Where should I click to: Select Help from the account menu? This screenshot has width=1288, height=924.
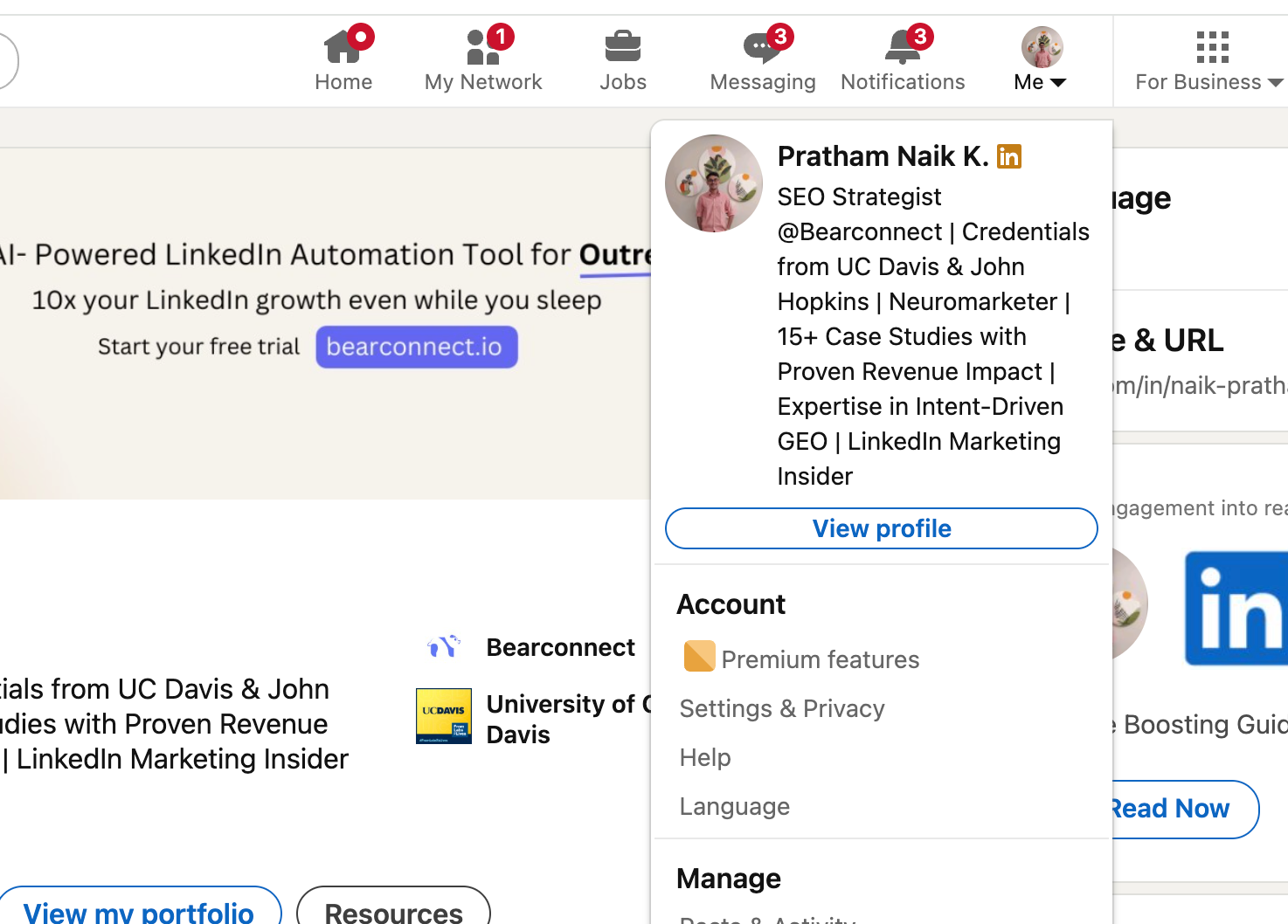pyautogui.click(x=705, y=757)
